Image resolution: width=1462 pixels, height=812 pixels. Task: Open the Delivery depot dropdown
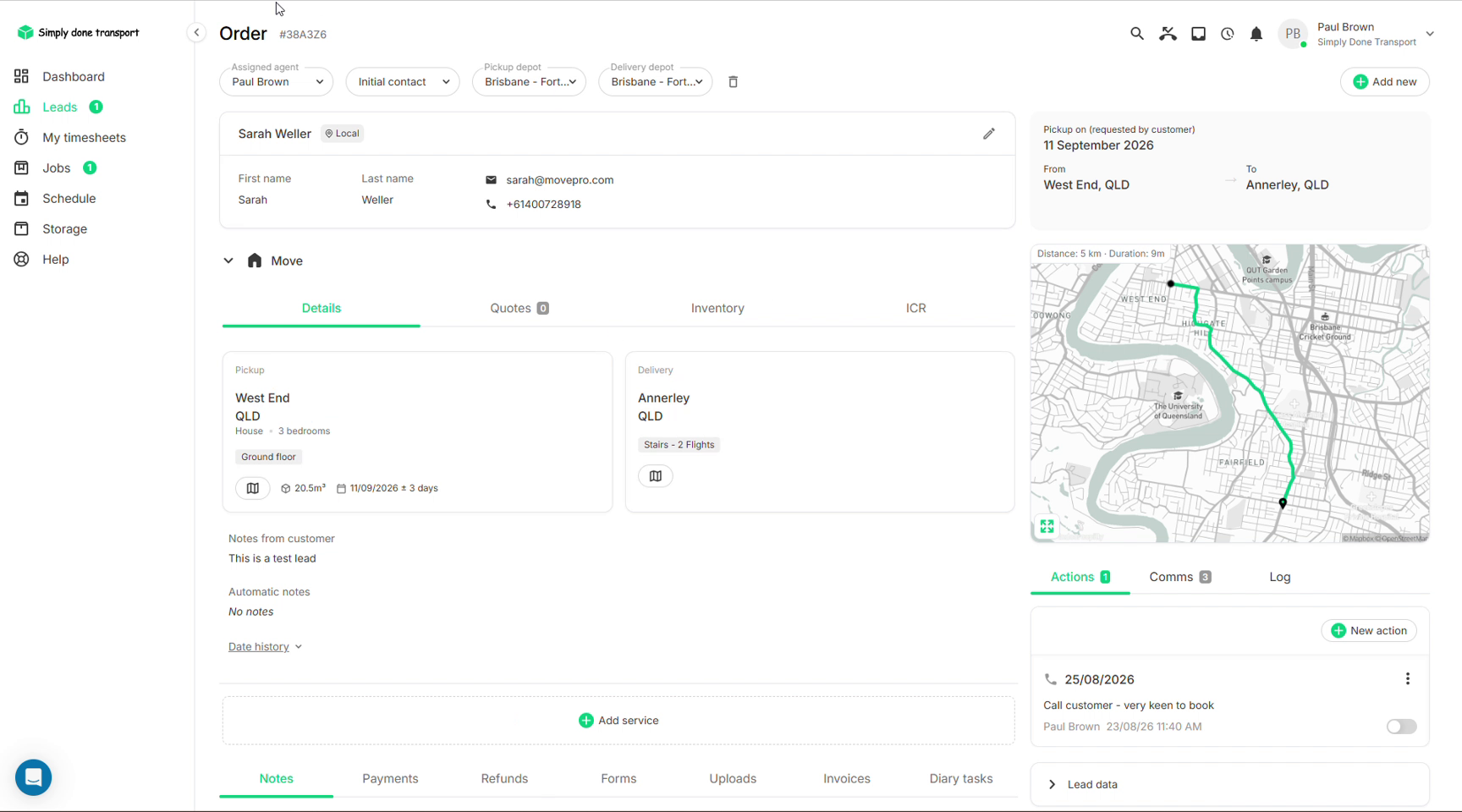click(656, 82)
